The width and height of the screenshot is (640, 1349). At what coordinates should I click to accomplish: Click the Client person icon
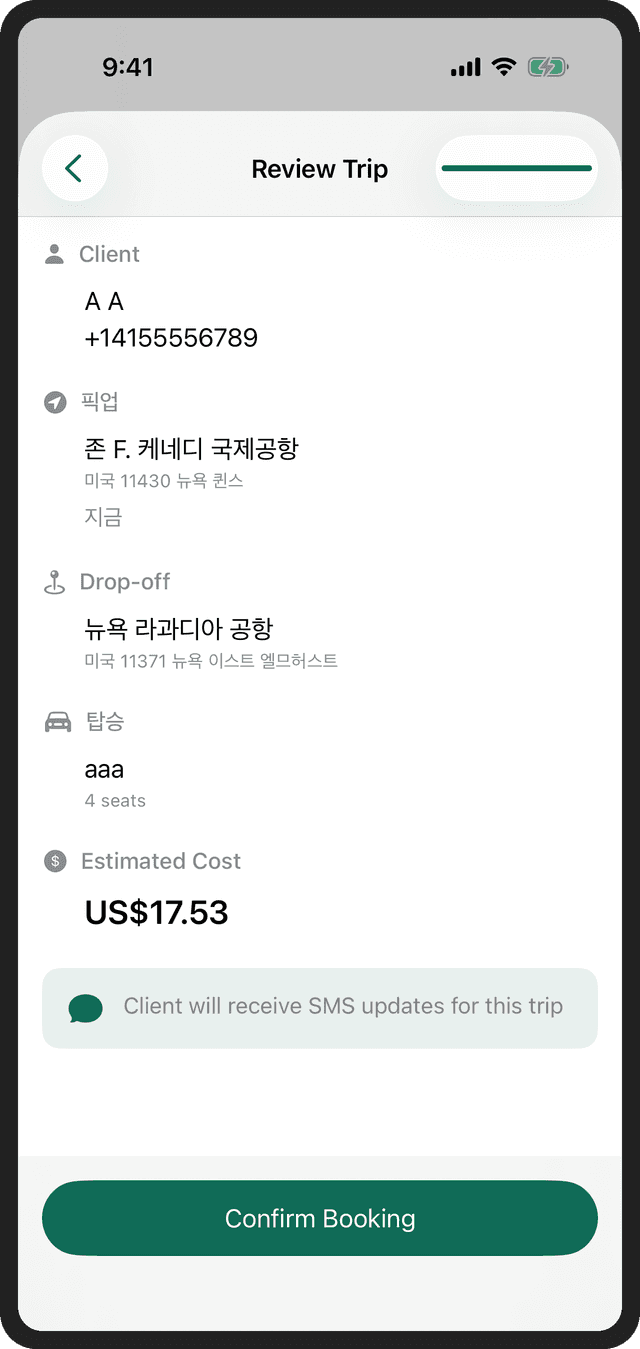56,254
